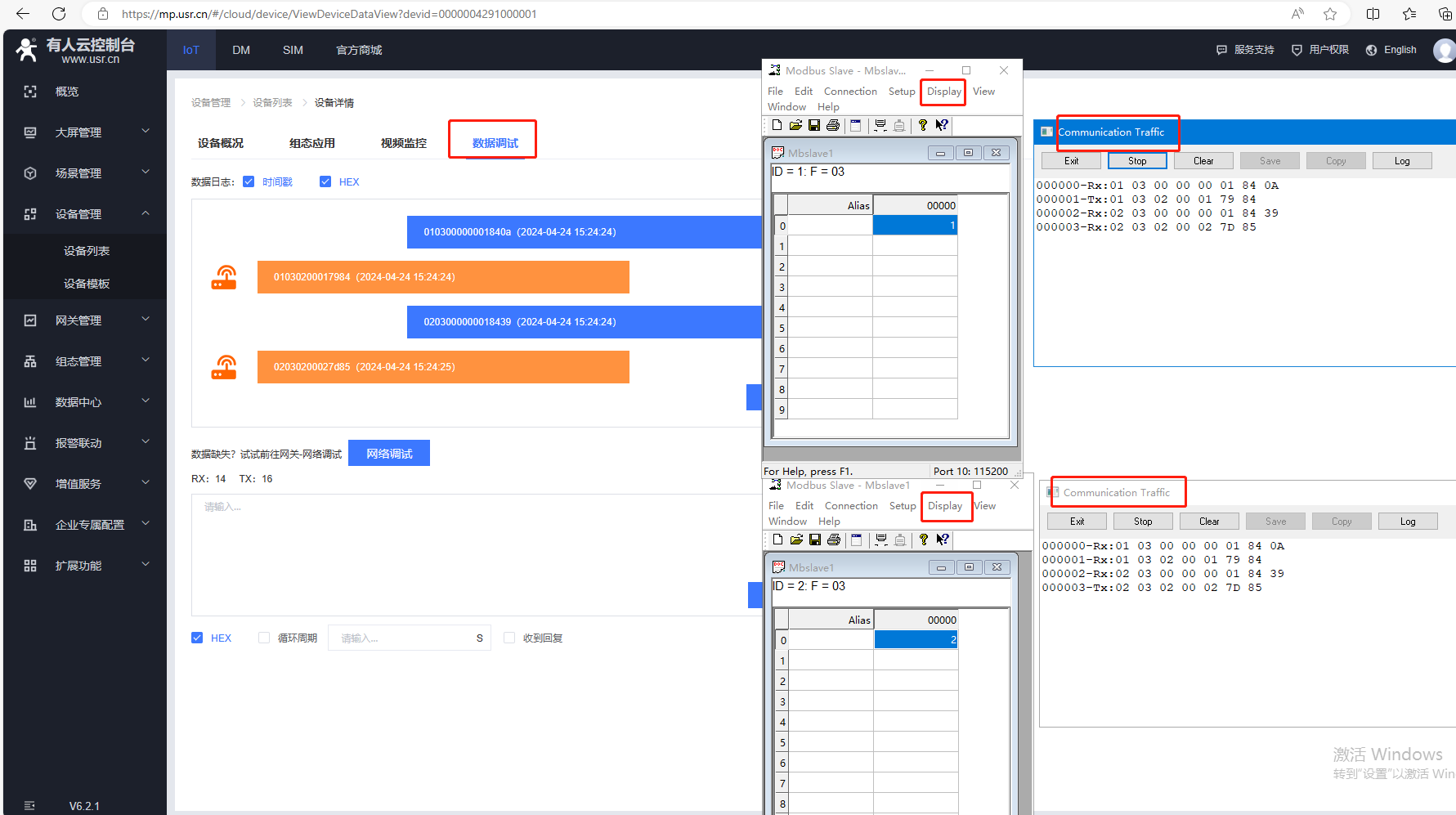Click the Print icon in the lower Modbus Slave toolbar

[834, 540]
